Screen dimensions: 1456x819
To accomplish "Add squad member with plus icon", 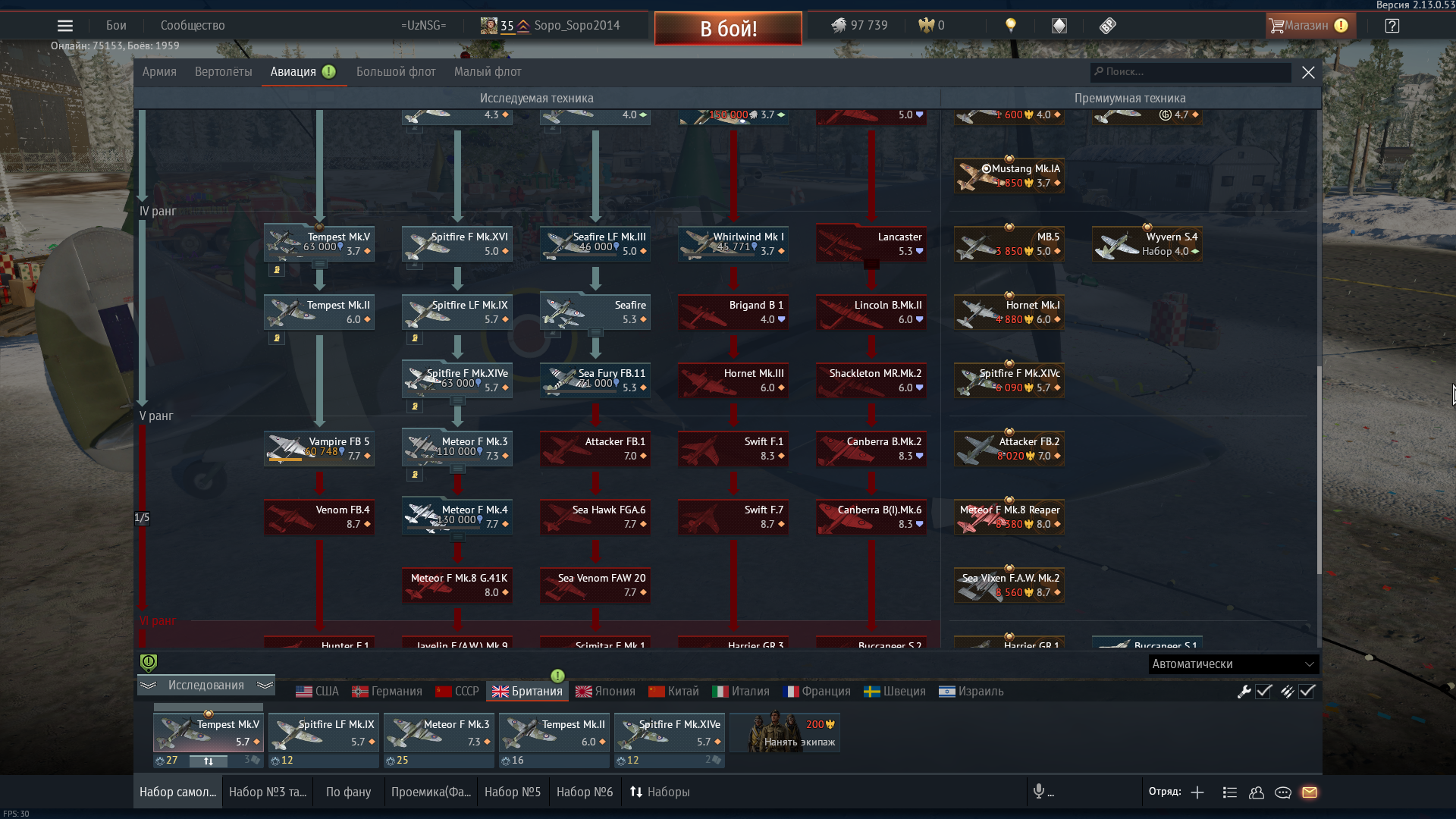I will click(1197, 792).
